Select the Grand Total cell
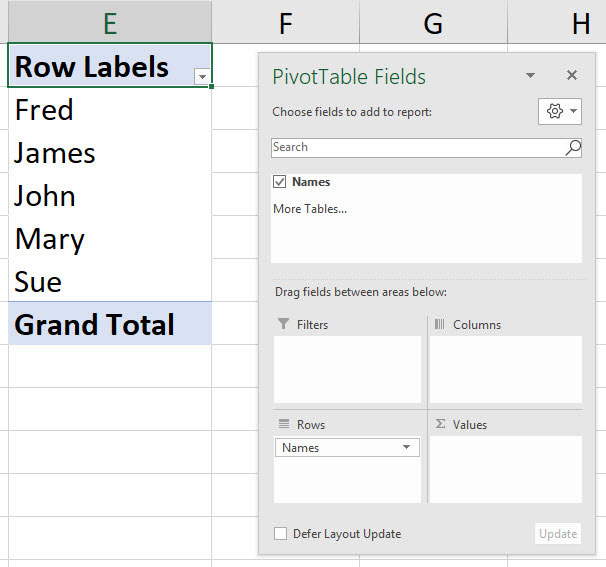 pyautogui.click(x=109, y=325)
